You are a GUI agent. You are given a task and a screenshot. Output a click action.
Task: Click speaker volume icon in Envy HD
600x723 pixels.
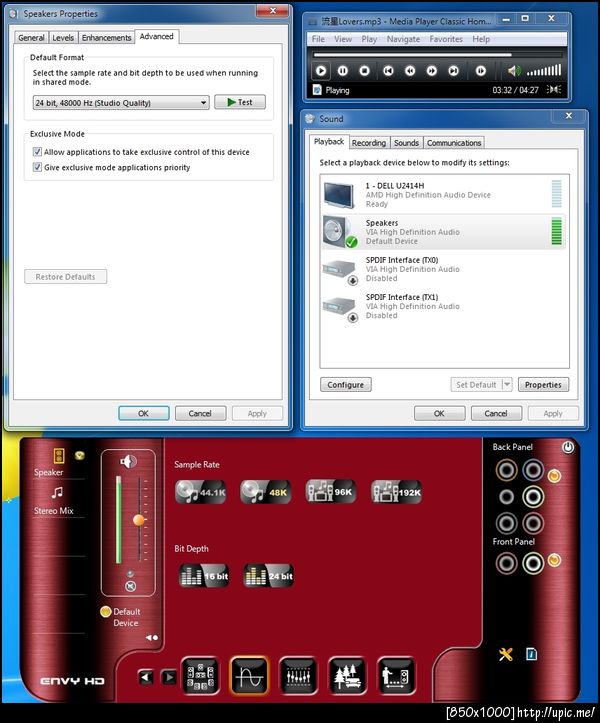[128, 461]
